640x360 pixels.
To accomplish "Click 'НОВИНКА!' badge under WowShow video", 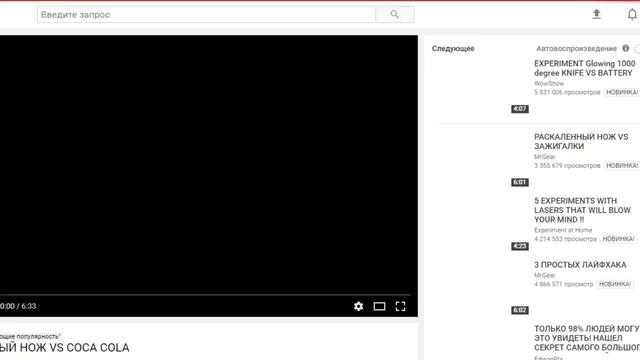I will click(622, 92).
